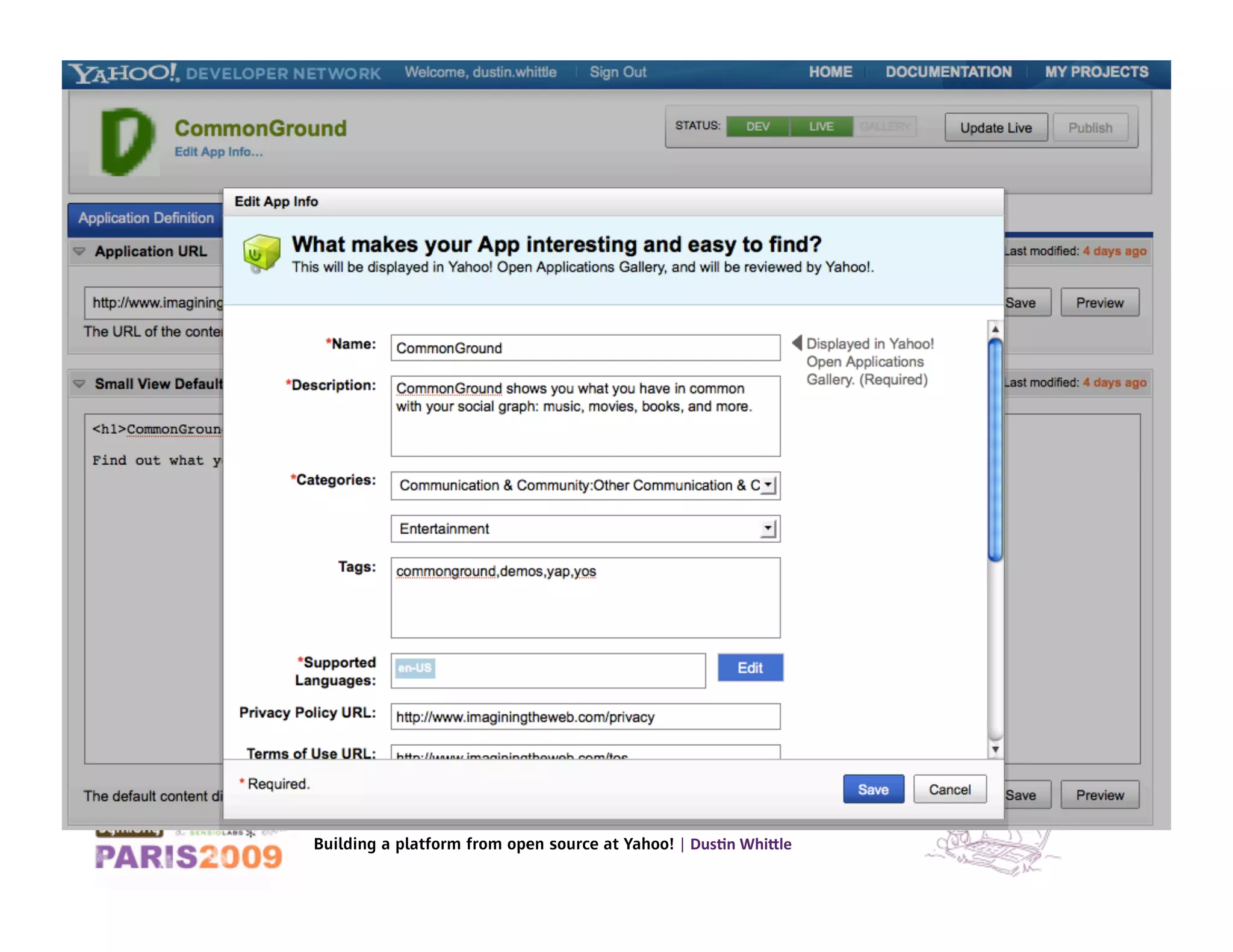Open the DOCUMENTATION menu item
Screen dimensions: 1233x952
(948, 72)
